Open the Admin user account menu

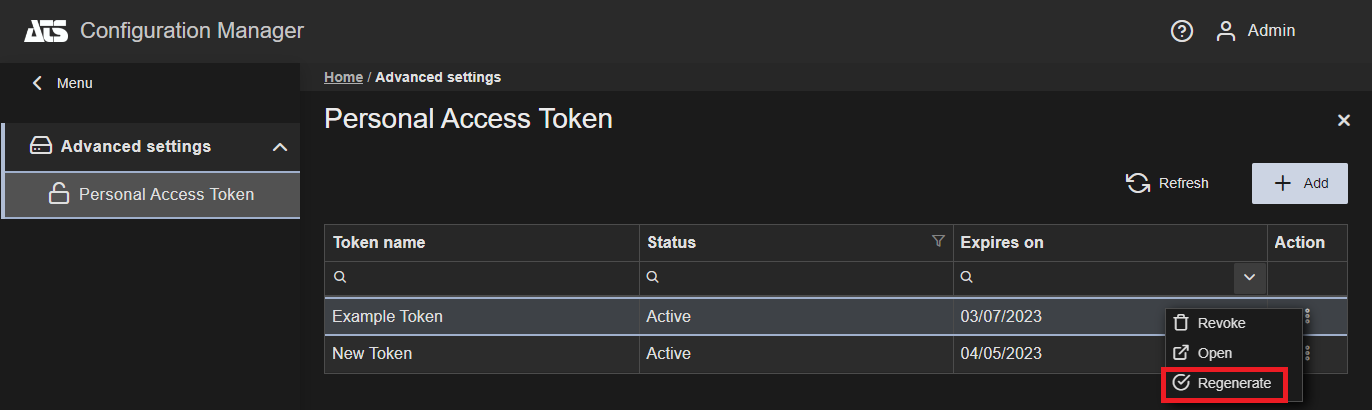pos(1256,31)
